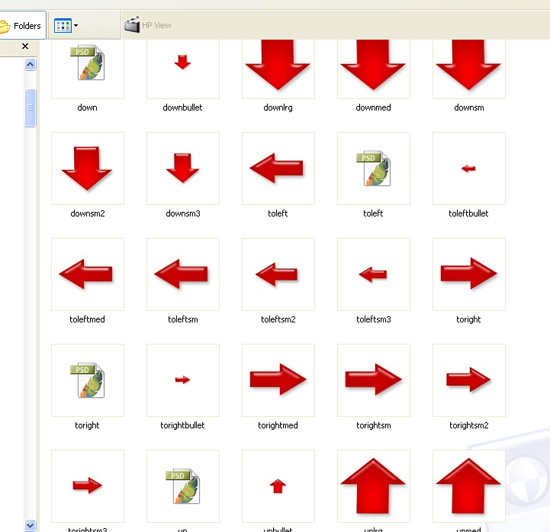
Task: Open the Views dropdown arrow
Action: pyautogui.click(x=76, y=26)
